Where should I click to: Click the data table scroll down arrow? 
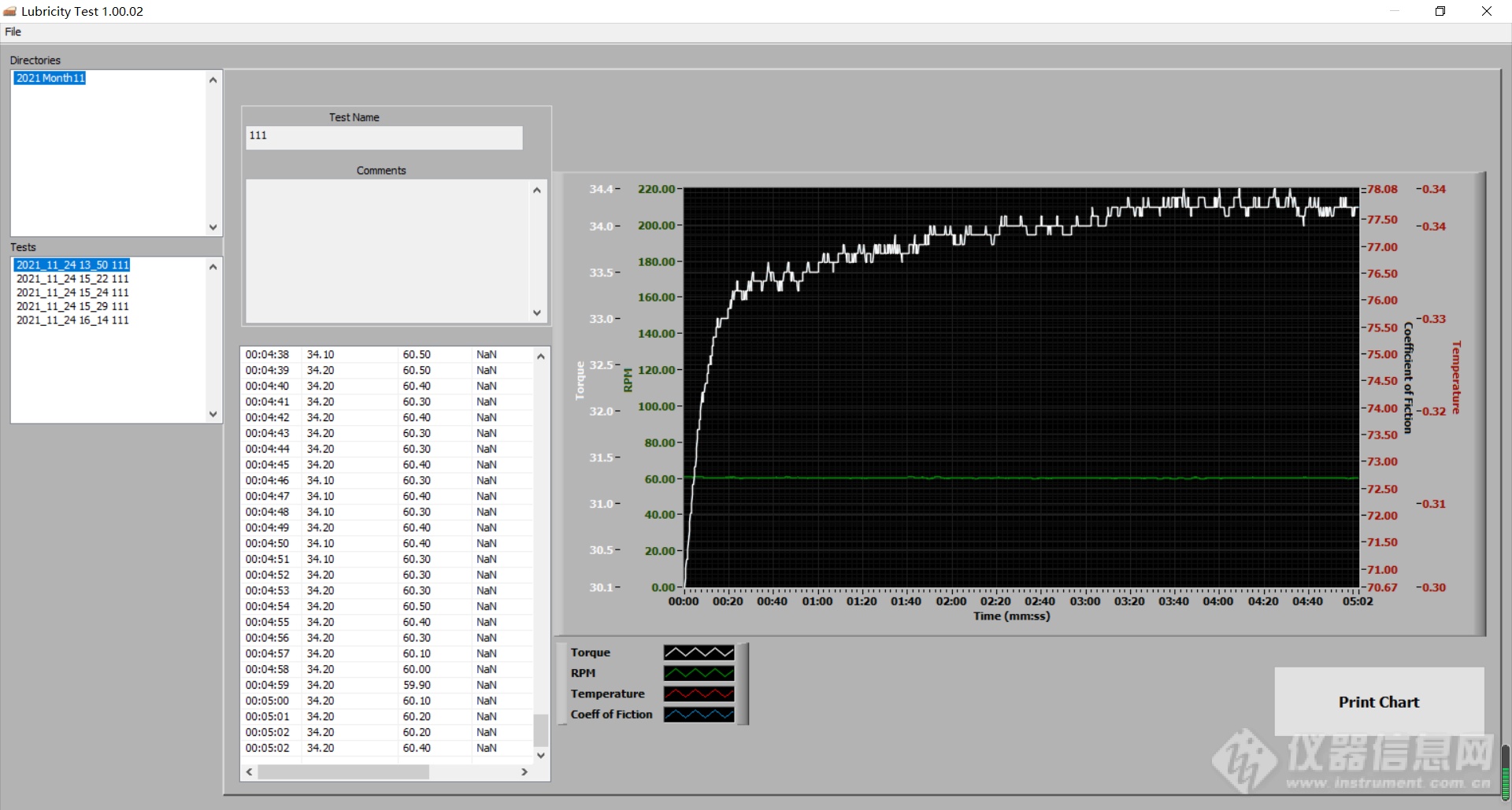coord(540,755)
